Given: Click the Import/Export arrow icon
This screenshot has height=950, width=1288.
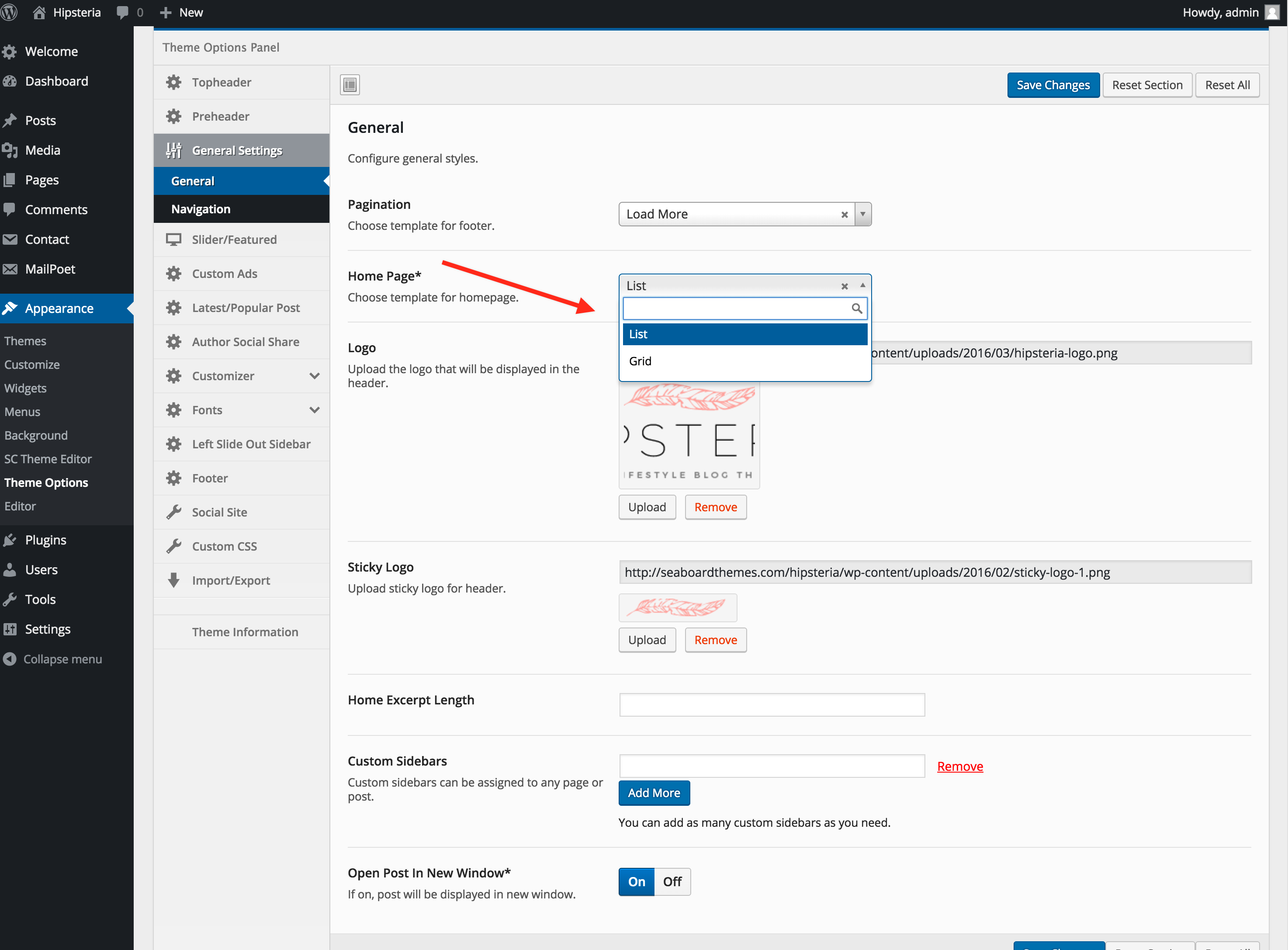Looking at the screenshot, I should [x=173, y=580].
